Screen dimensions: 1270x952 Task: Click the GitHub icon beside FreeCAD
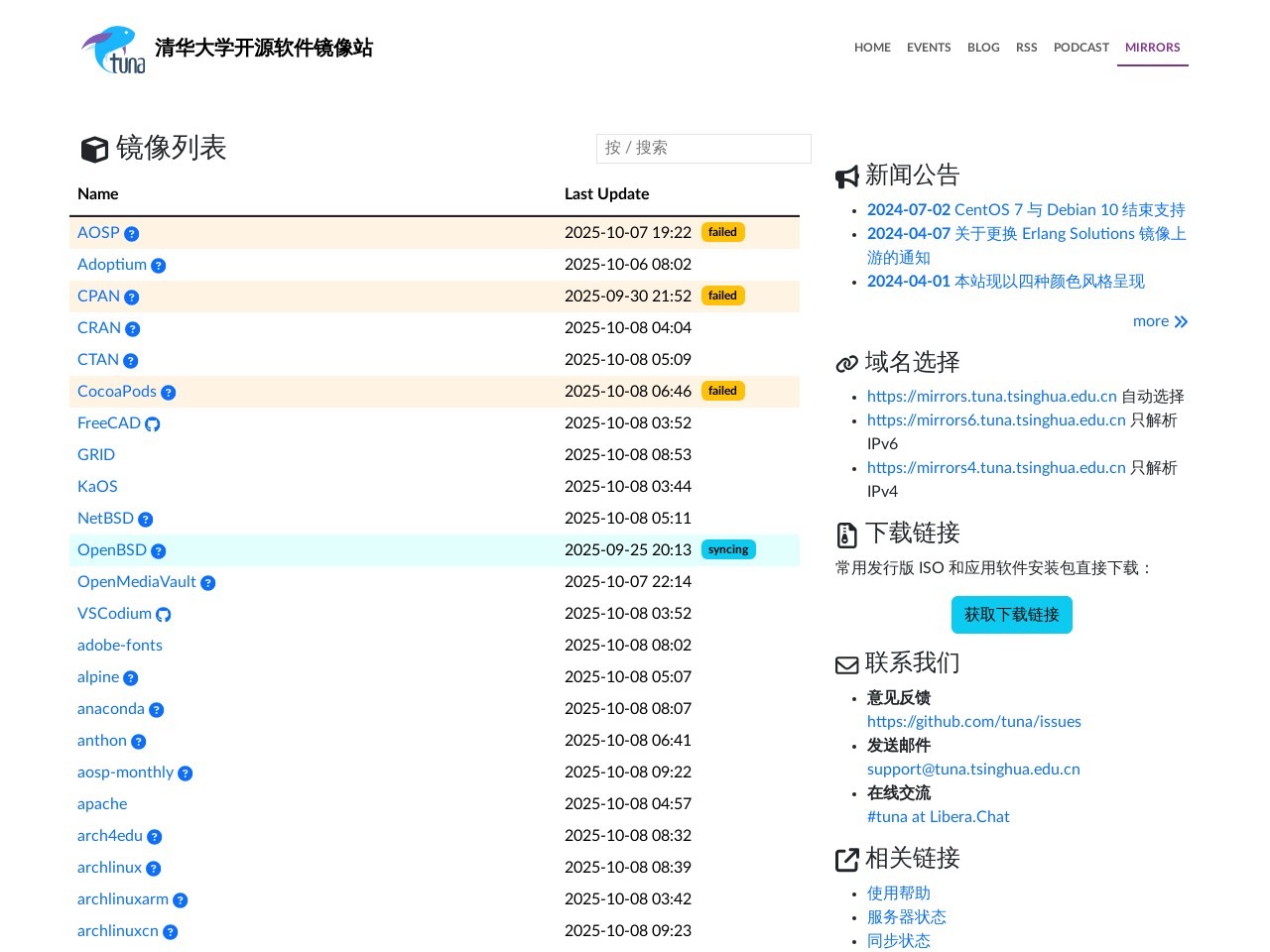click(x=153, y=424)
